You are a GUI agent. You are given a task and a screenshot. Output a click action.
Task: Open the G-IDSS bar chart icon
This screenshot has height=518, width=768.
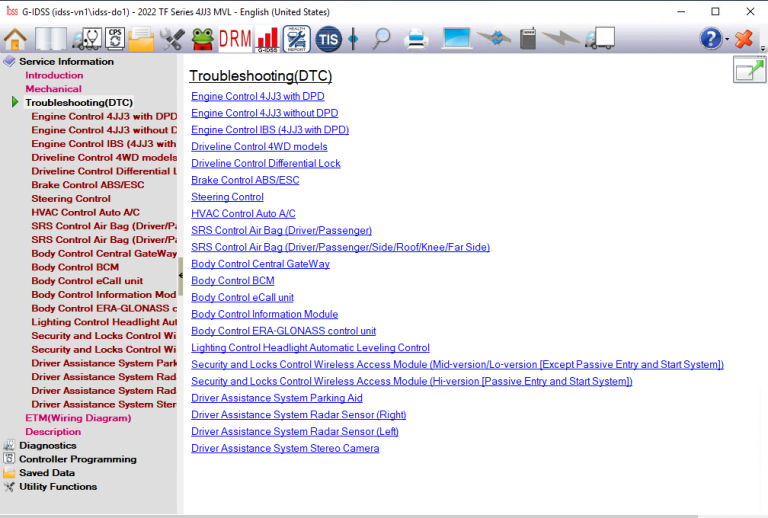click(267, 39)
